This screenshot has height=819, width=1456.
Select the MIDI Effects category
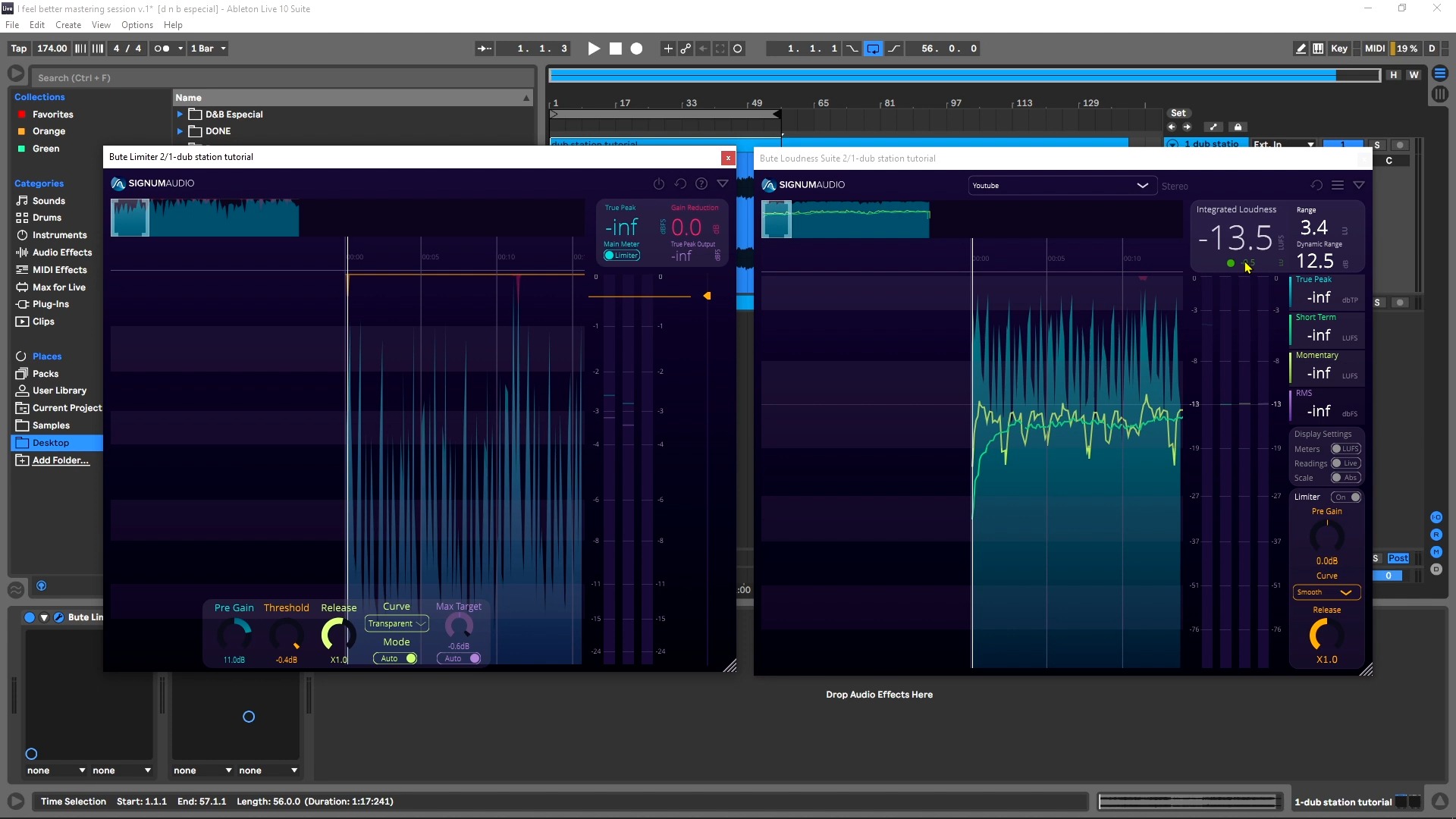click(60, 270)
